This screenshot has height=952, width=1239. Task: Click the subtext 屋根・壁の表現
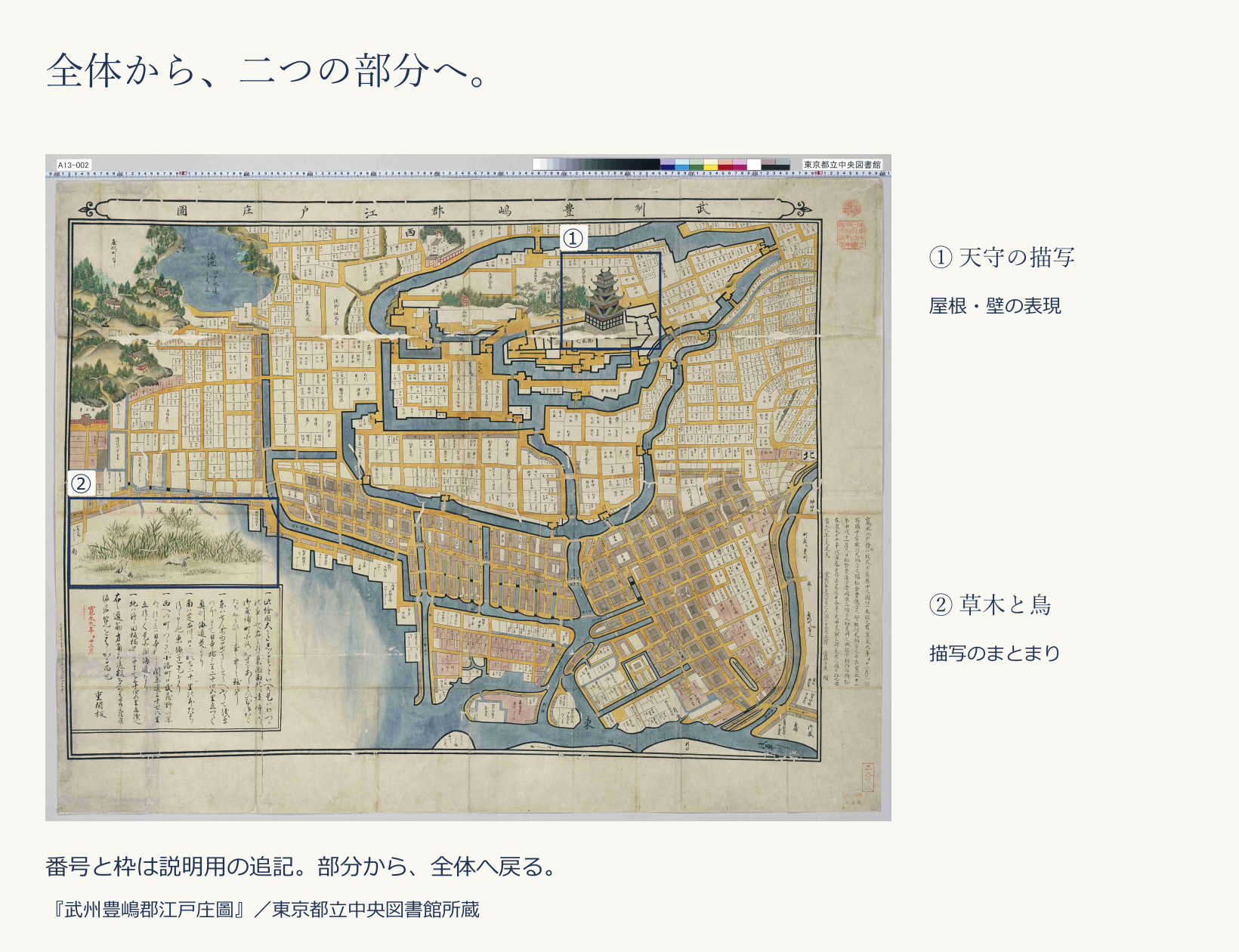pos(995,306)
